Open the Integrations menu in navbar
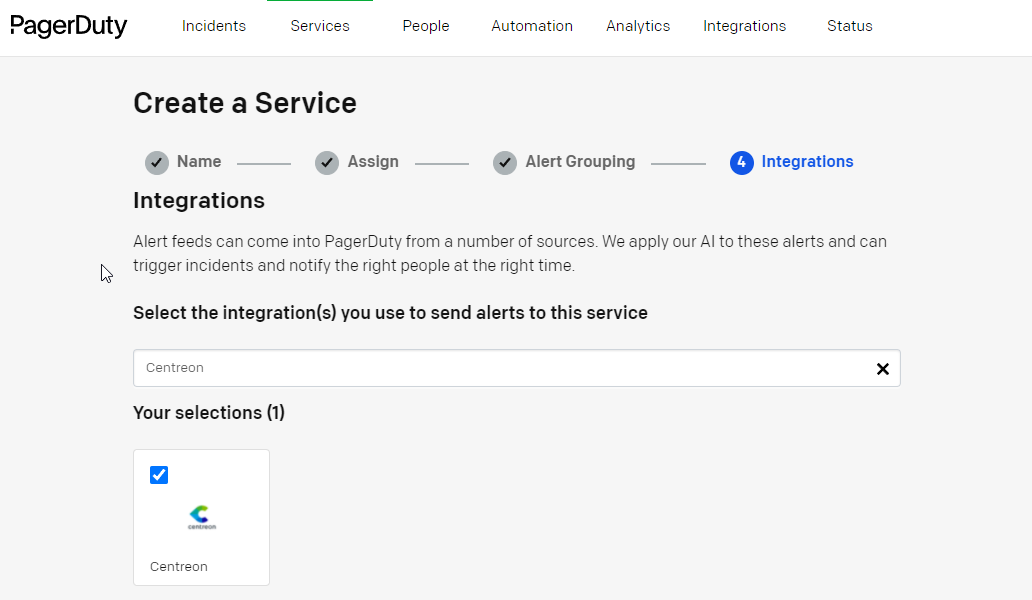The width and height of the screenshot is (1032, 600). point(744,26)
